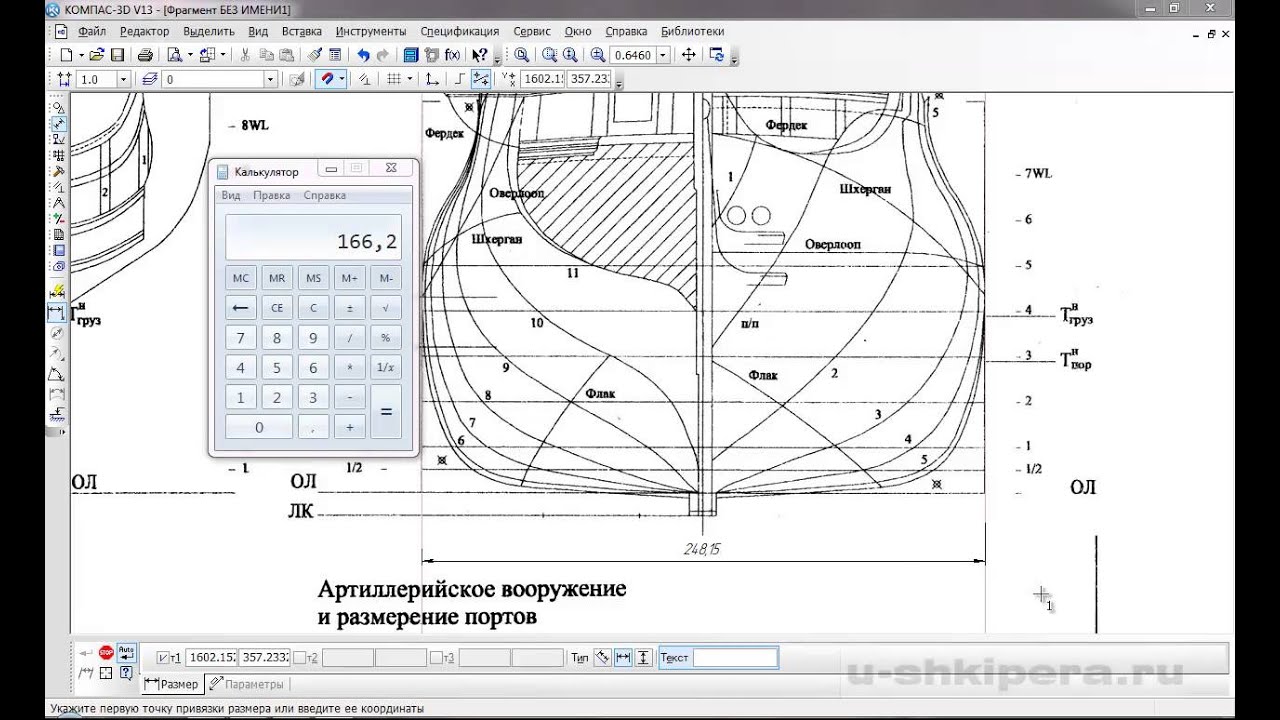Open a file using the folder icon

click(97, 55)
